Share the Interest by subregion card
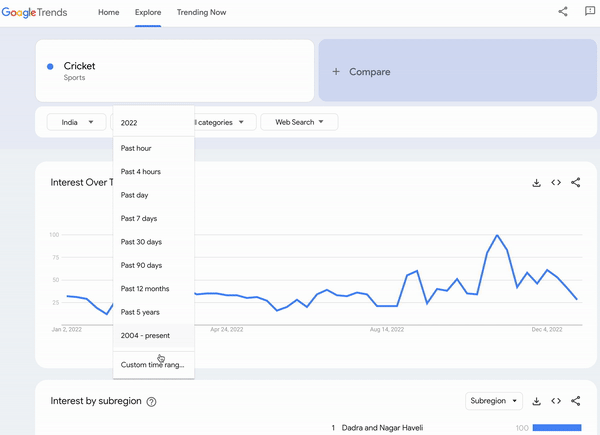The height and width of the screenshot is (435, 600). coord(576,401)
